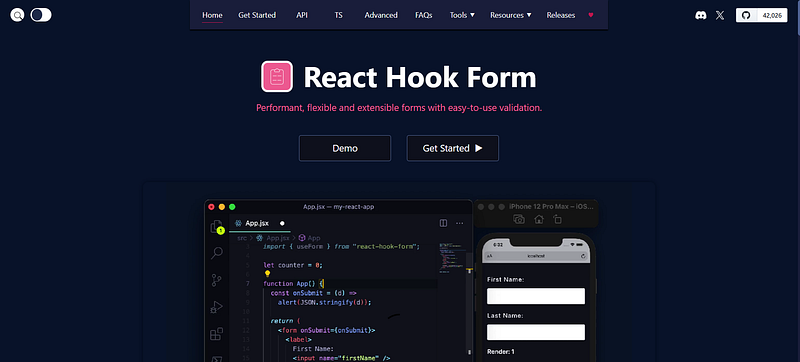Open the X (Twitter) icon link

pyautogui.click(x=720, y=15)
